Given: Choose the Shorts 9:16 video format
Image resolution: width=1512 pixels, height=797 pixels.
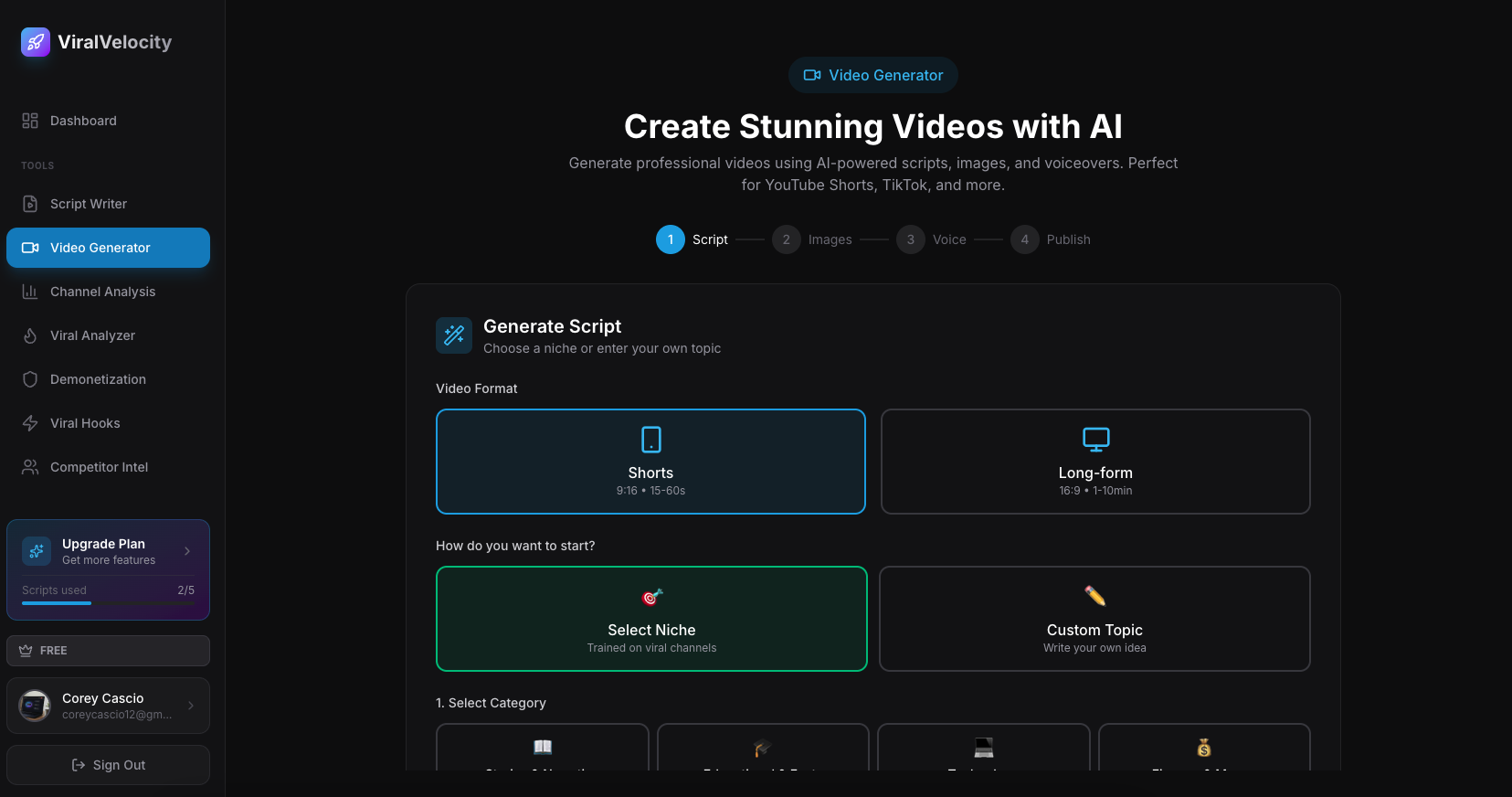Looking at the screenshot, I should pyautogui.click(x=650, y=462).
